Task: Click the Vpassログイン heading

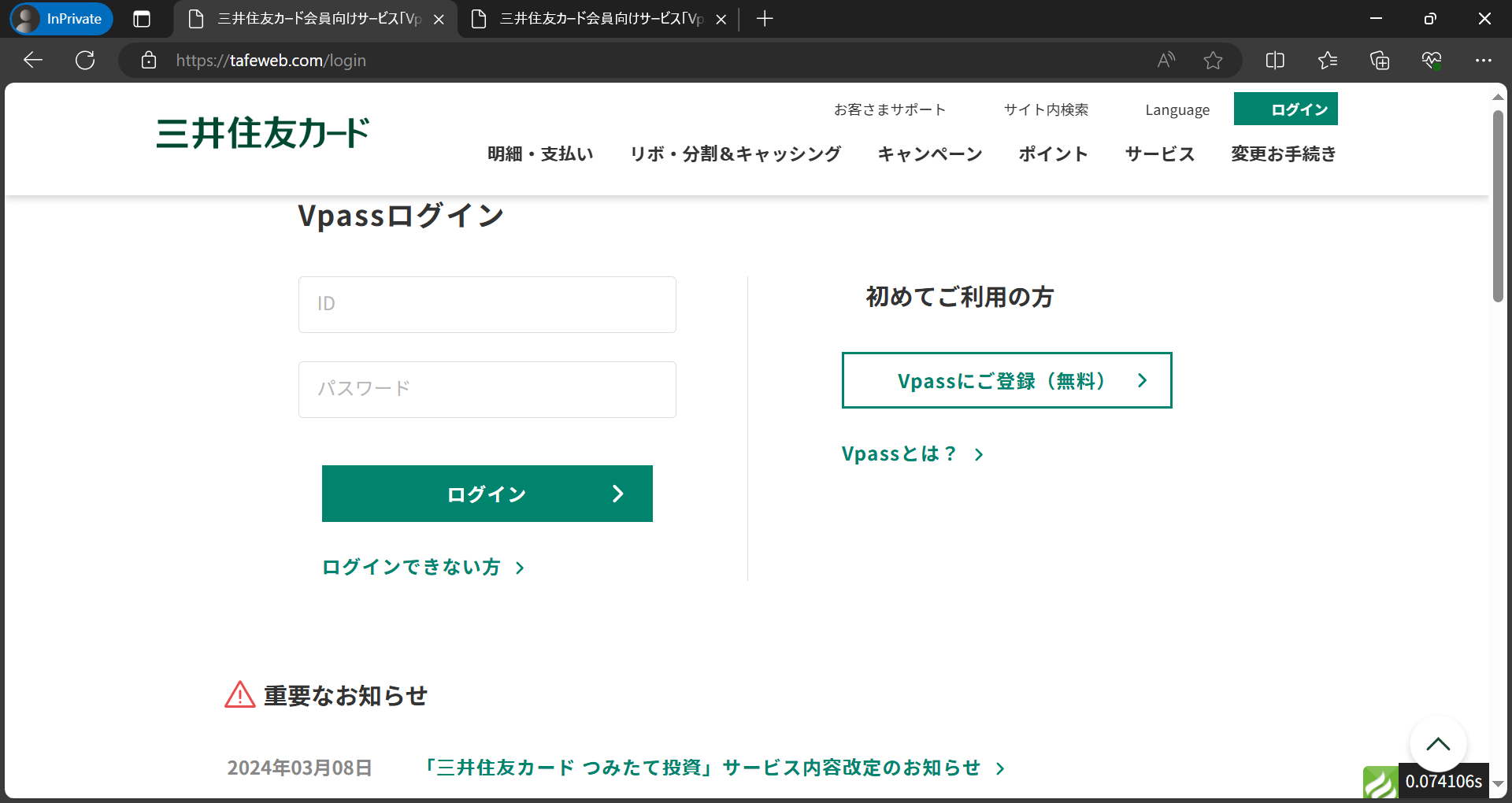Action: click(401, 215)
